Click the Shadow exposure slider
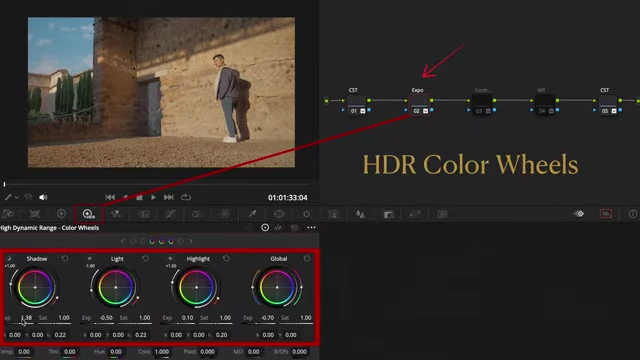Image resolution: width=640 pixels, height=360 pixels. 19,323
